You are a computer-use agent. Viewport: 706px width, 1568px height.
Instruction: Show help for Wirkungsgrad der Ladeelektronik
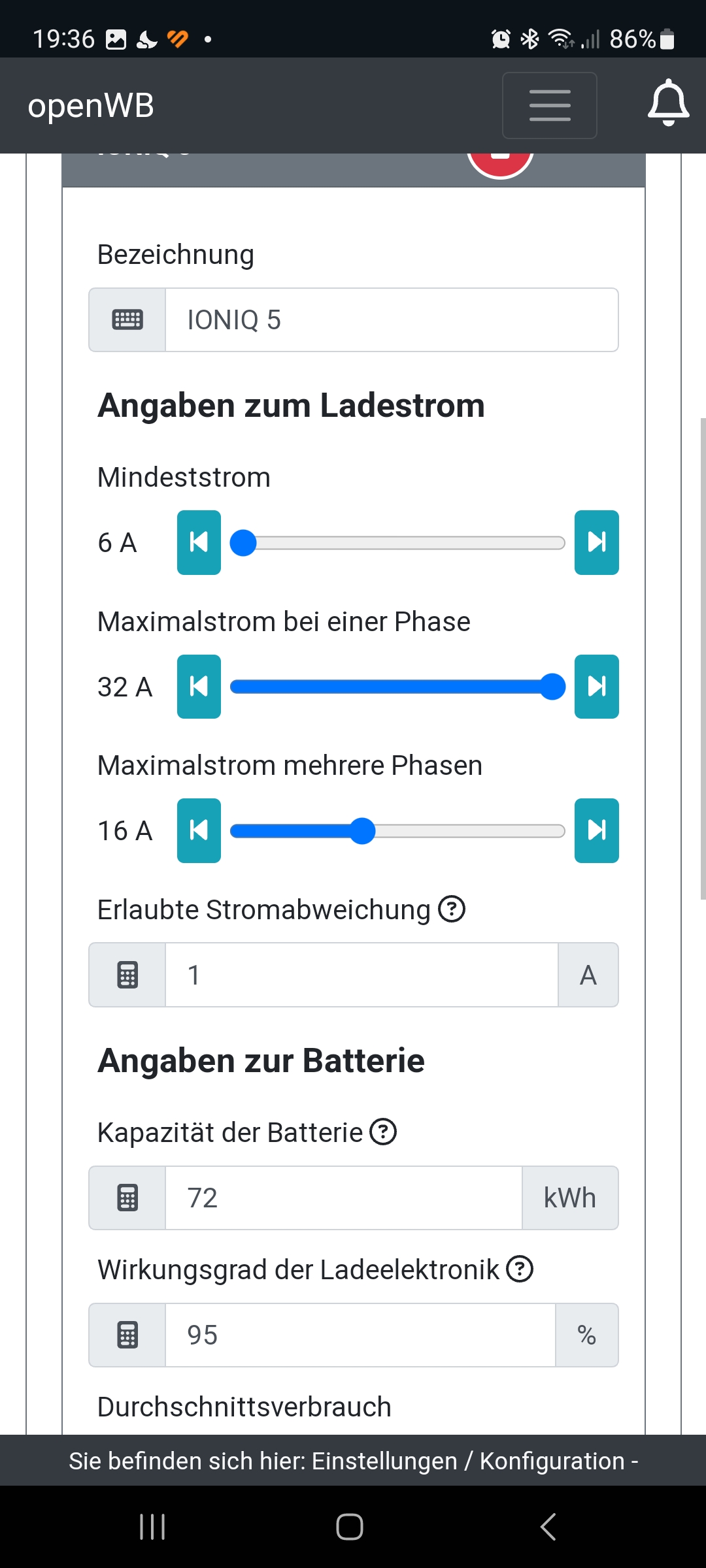[520, 1269]
